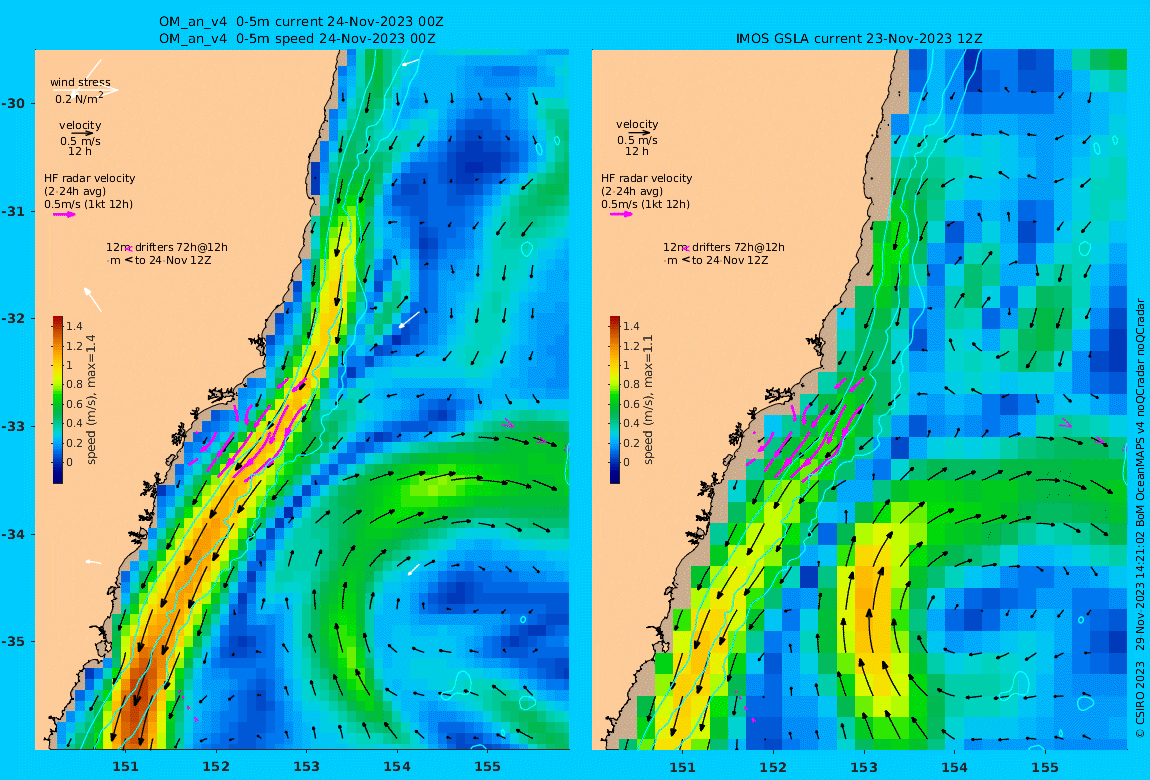Click '152' longitude label under OM_an_v4 map
Screen dimensions: 1150x780
click(216, 767)
